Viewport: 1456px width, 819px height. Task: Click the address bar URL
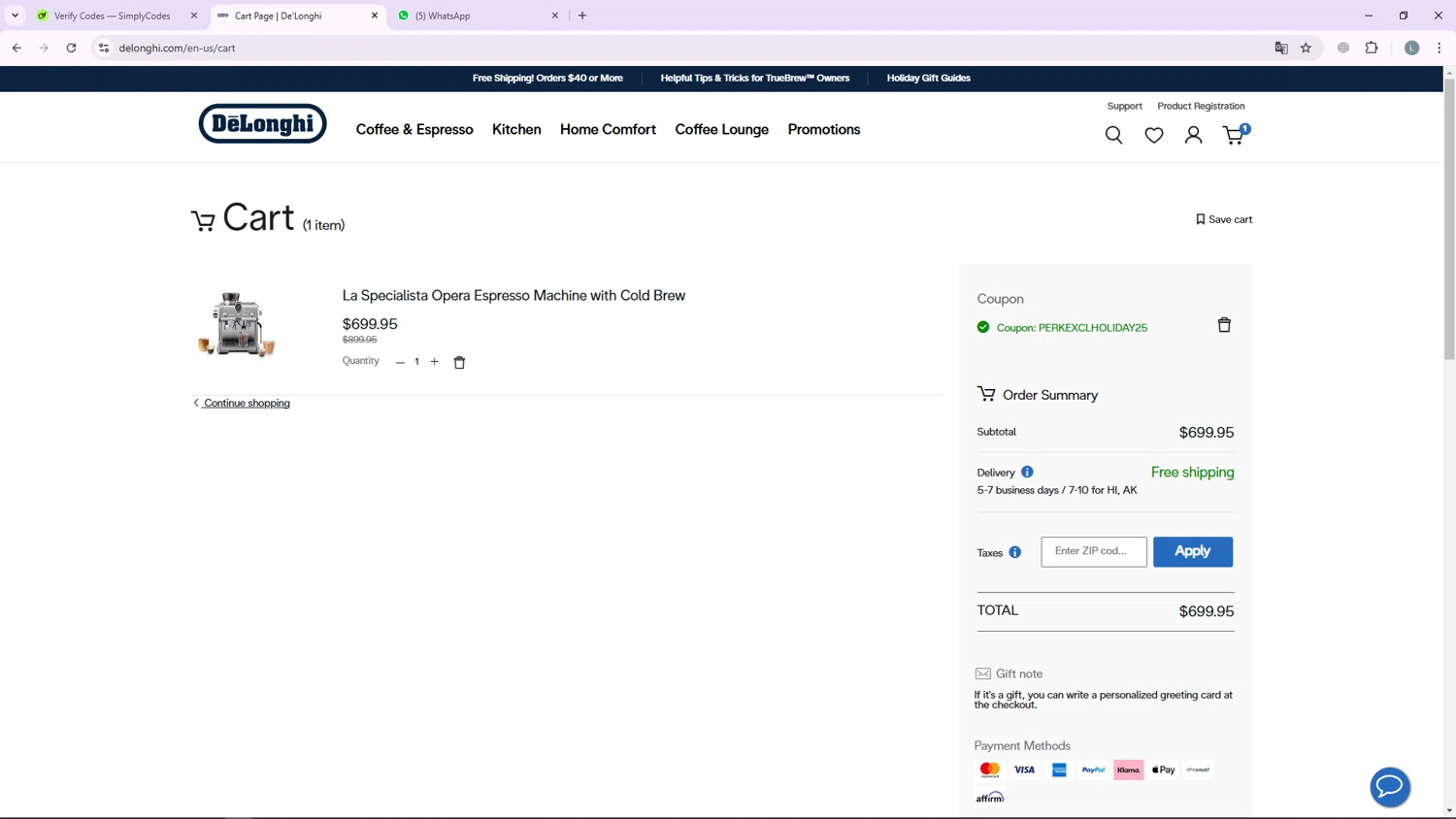pyautogui.click(x=178, y=48)
